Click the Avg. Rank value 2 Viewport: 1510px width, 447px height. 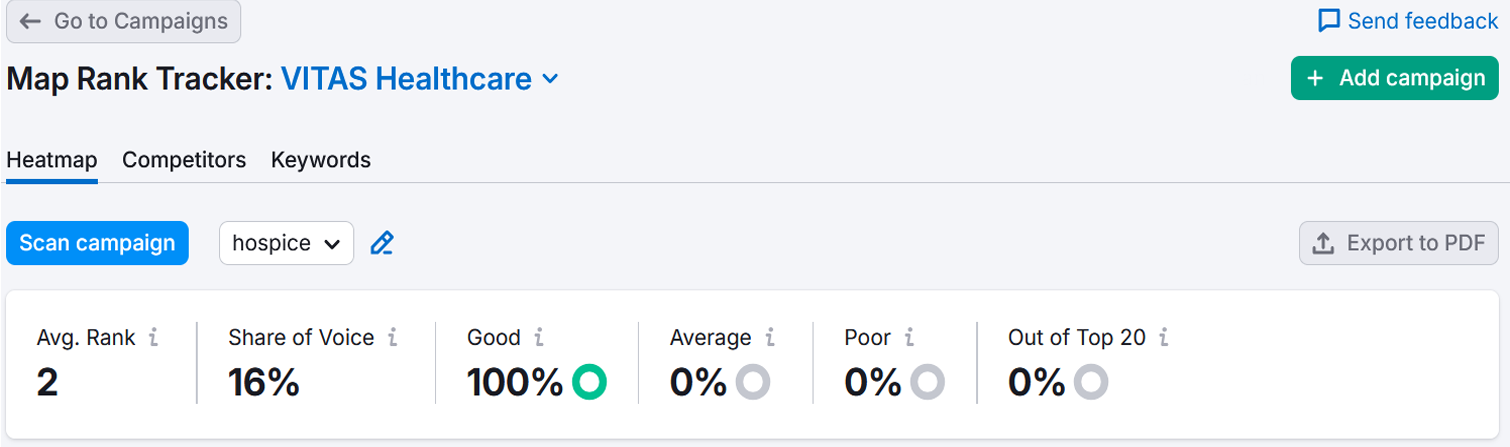click(x=47, y=382)
